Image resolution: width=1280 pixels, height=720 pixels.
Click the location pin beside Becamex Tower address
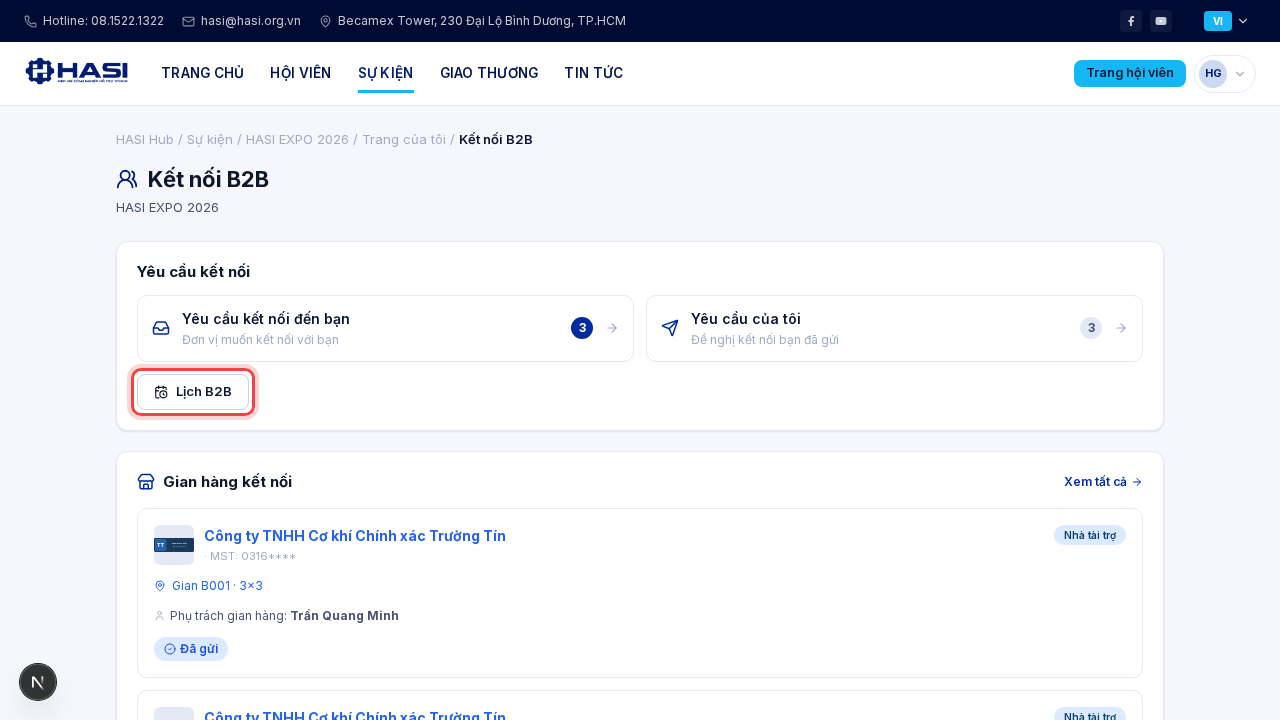(x=325, y=21)
